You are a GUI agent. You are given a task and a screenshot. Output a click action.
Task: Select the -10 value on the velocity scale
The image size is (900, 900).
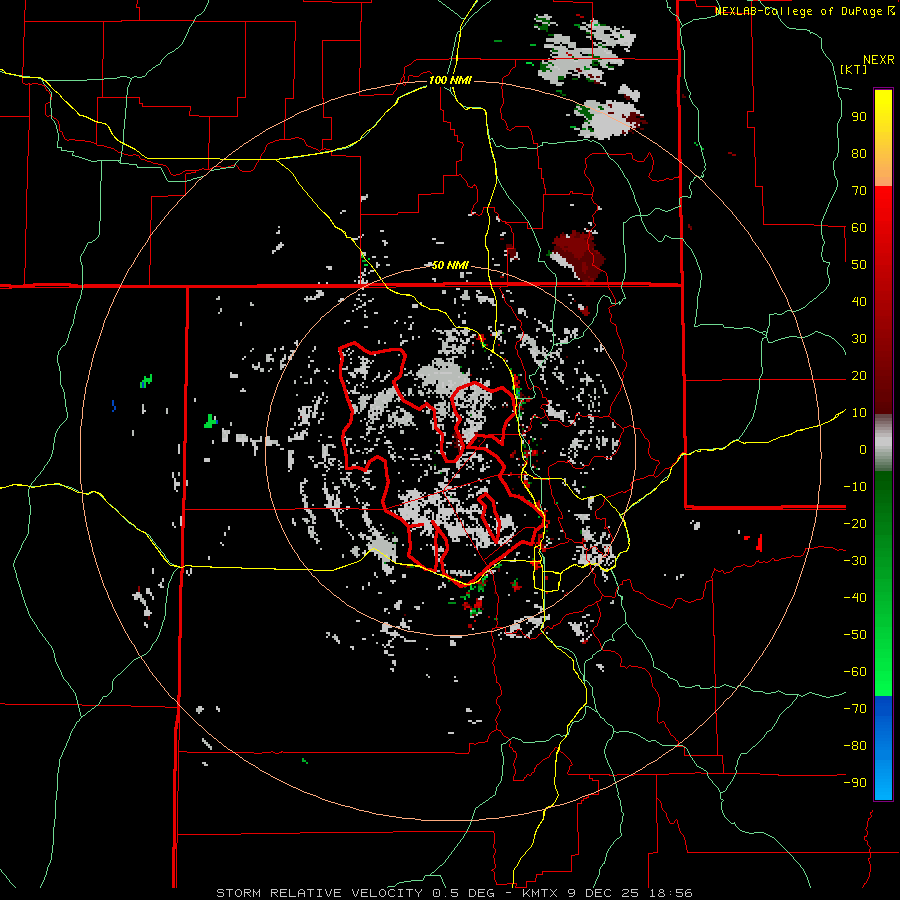pyautogui.click(x=855, y=487)
